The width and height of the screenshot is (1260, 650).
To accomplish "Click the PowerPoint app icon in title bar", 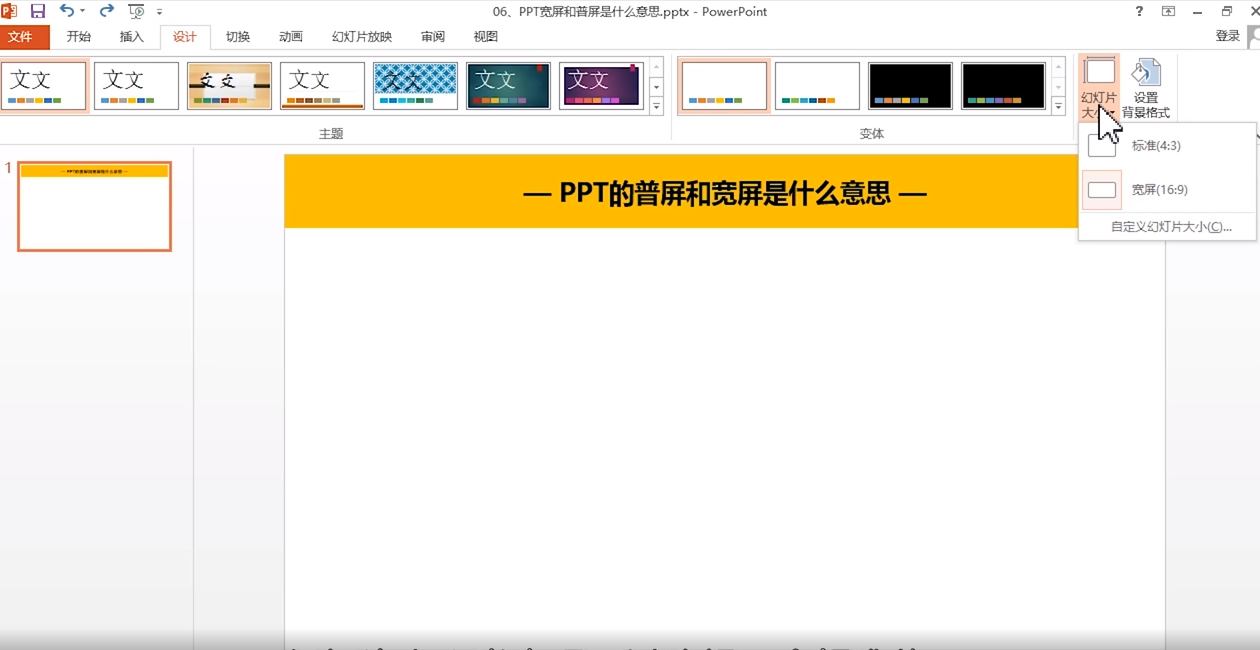I will point(9,11).
